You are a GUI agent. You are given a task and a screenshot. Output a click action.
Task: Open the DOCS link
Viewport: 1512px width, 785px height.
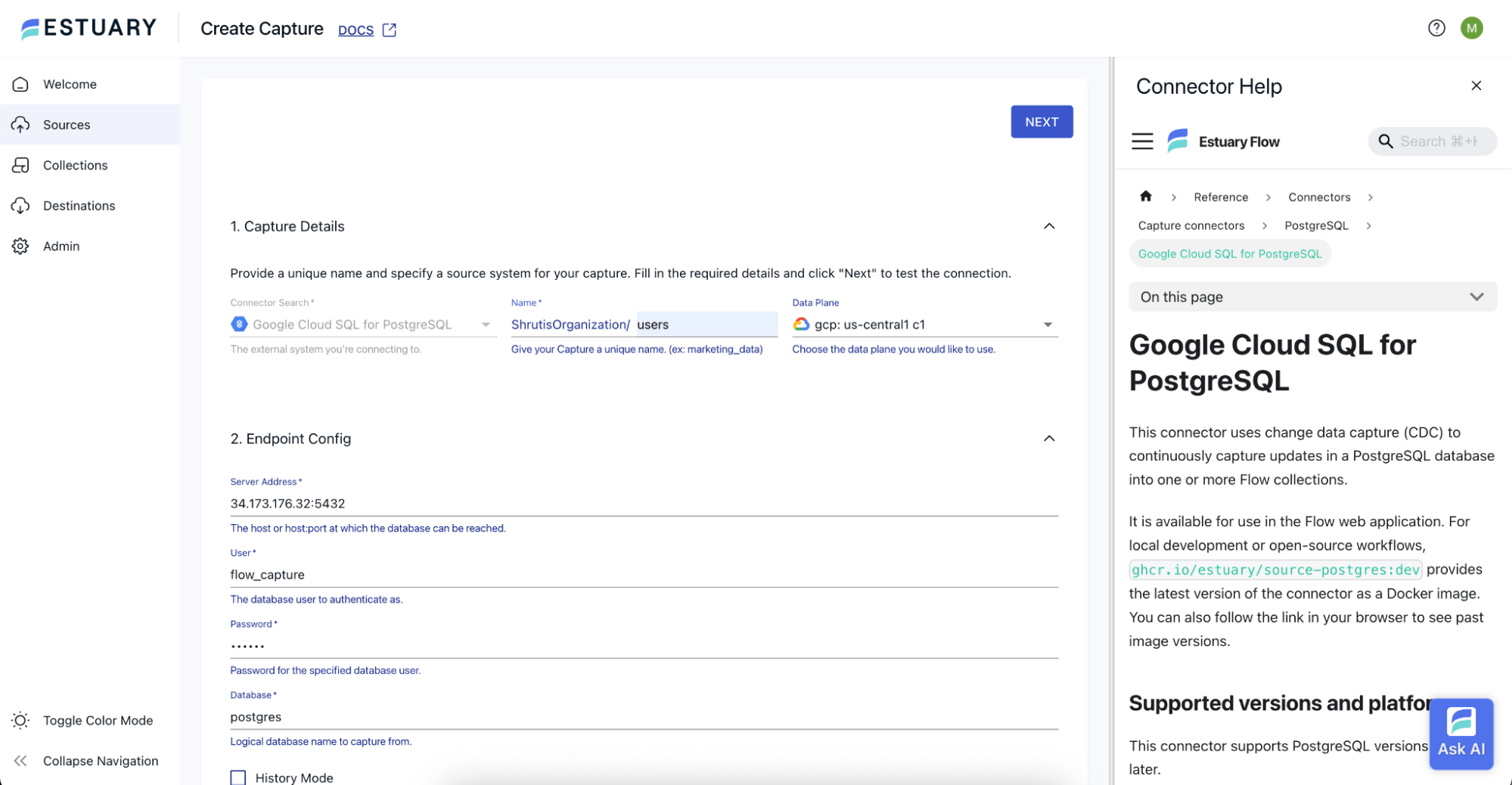pos(355,29)
